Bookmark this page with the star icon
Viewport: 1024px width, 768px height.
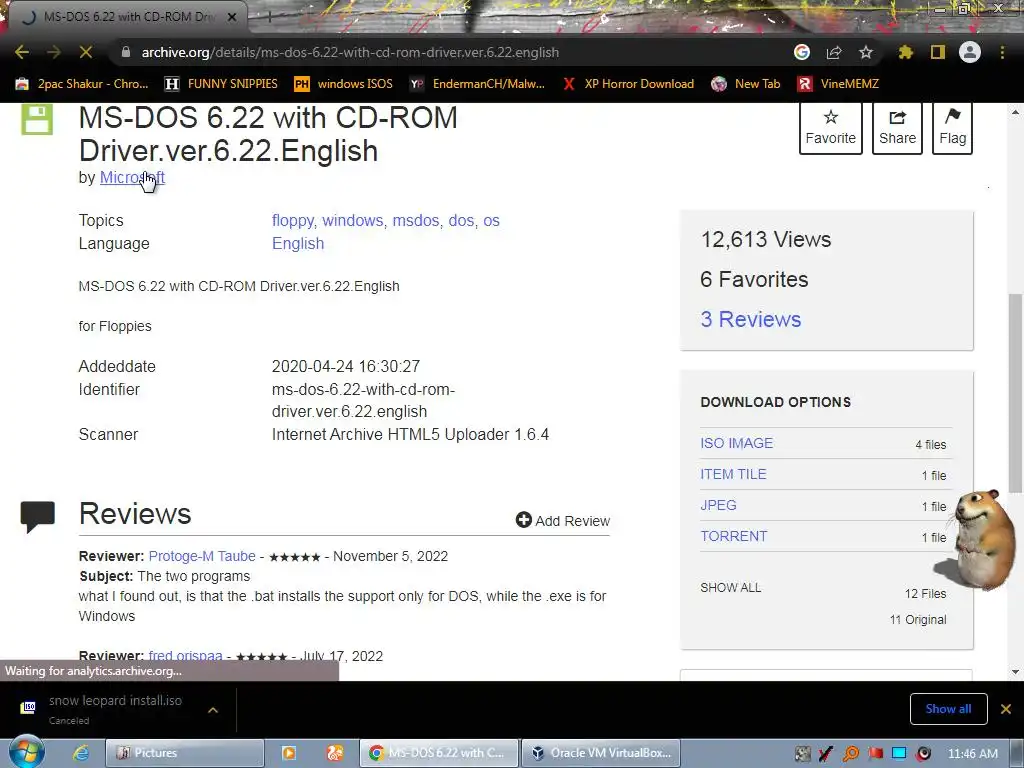[866, 52]
